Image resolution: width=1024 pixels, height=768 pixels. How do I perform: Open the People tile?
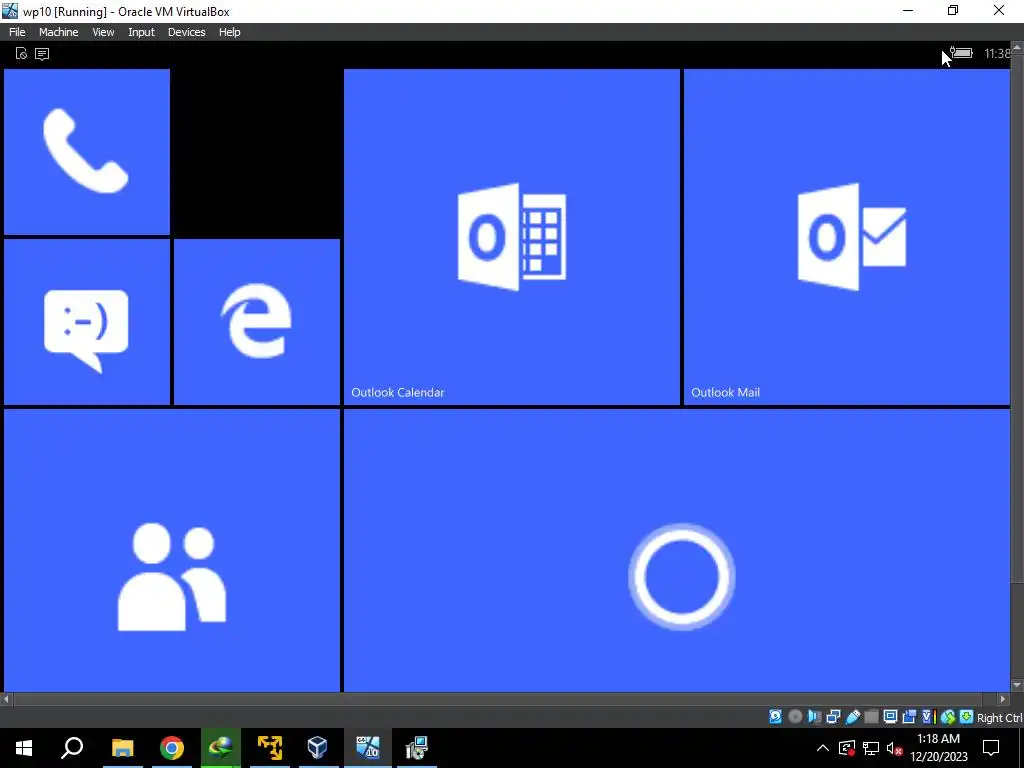tap(172, 551)
